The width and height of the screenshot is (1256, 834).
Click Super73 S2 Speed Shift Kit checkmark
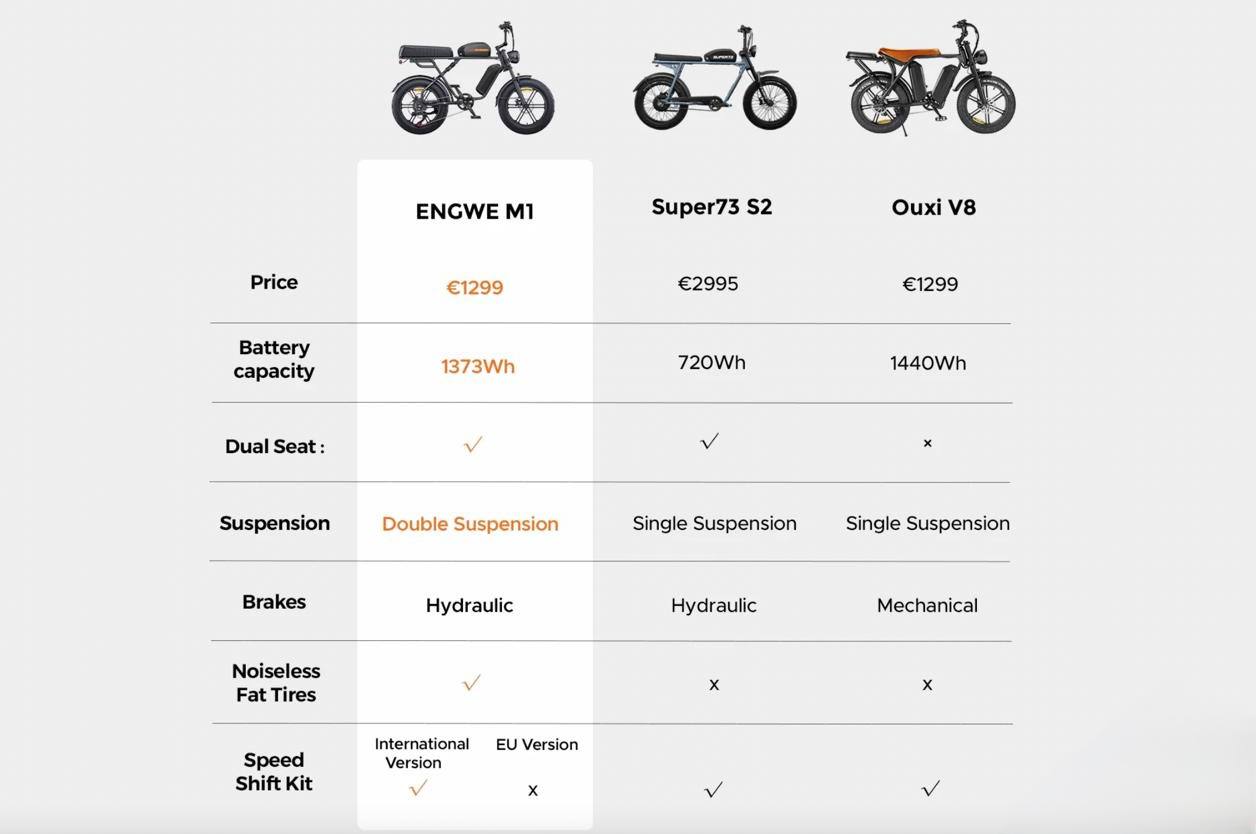713,790
